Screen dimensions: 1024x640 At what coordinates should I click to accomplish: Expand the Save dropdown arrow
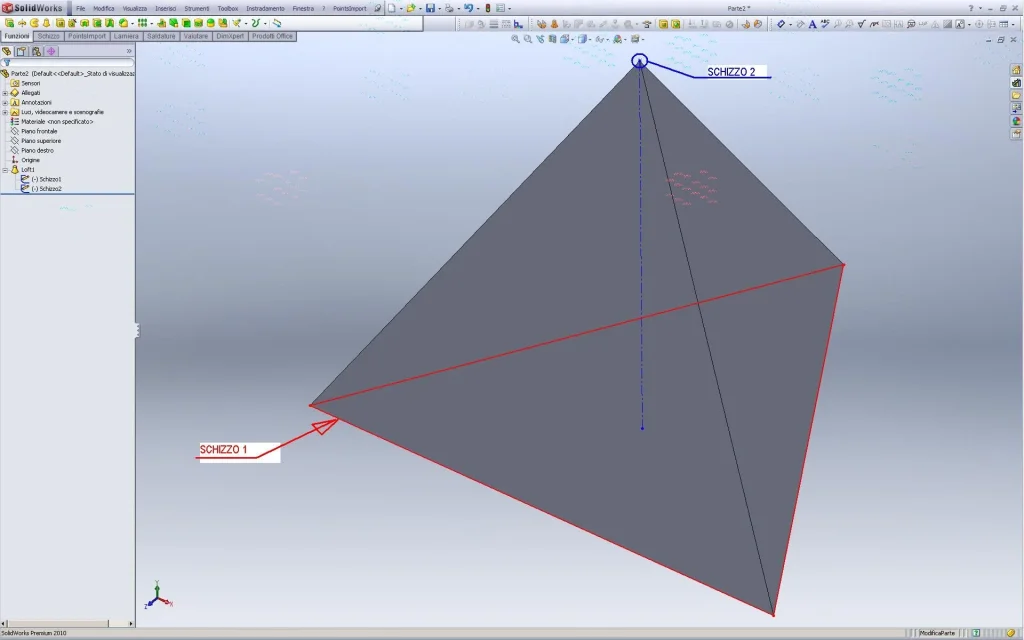[439, 8]
